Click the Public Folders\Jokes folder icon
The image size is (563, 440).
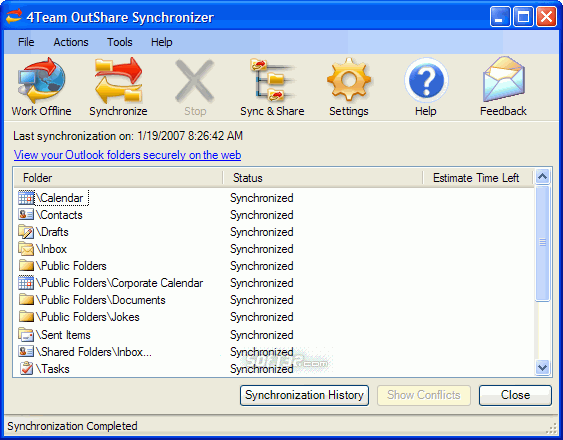[x=26, y=316]
